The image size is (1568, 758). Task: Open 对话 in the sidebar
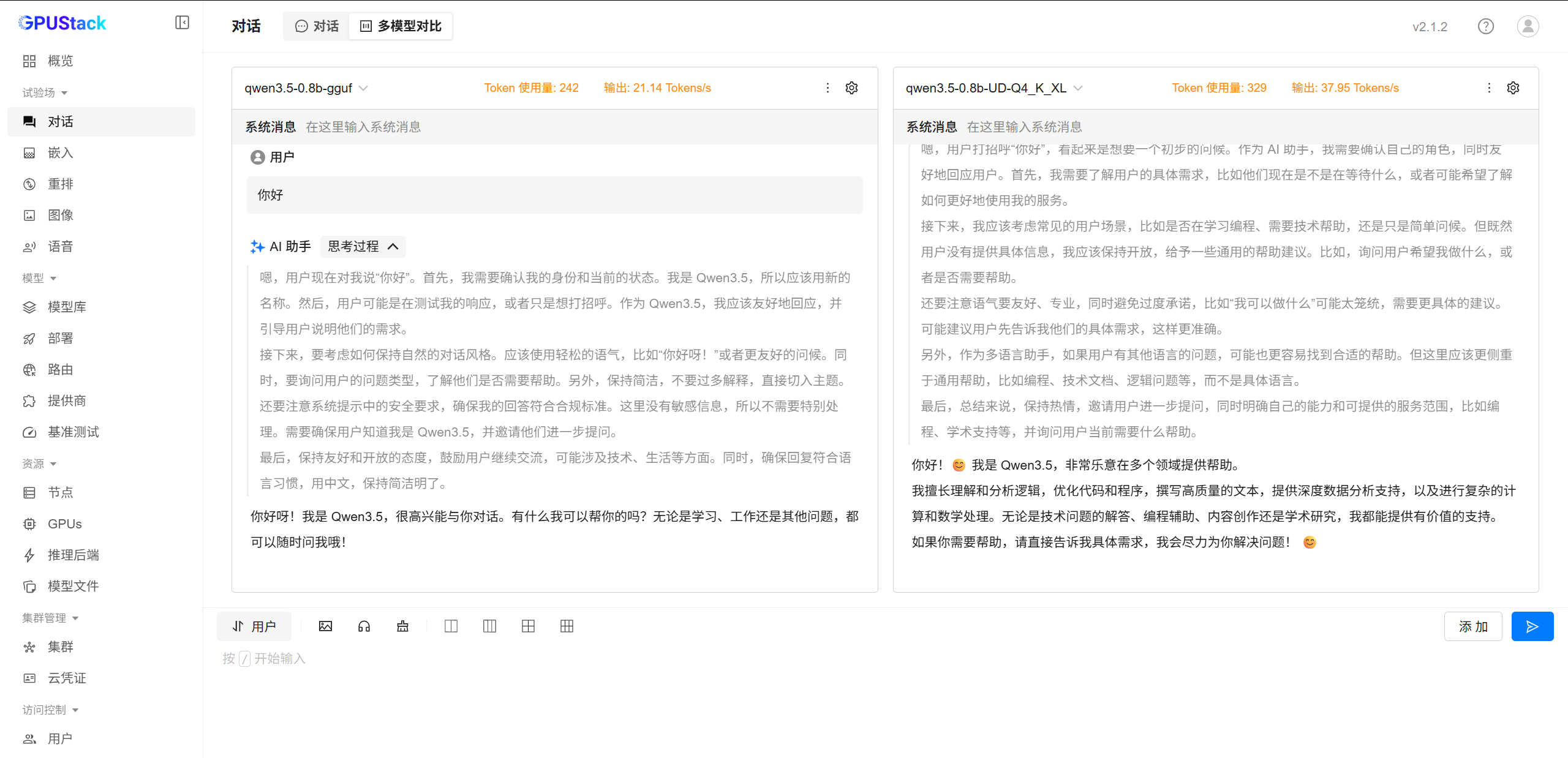coord(101,122)
